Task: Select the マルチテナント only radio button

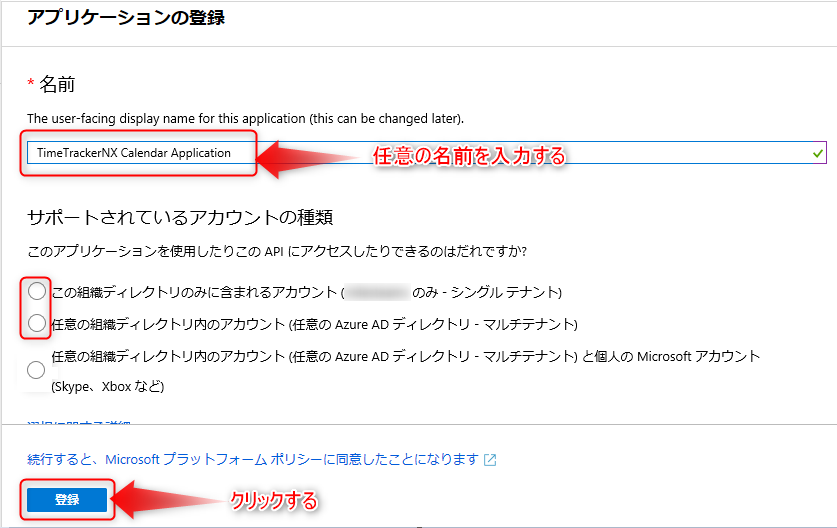Action: (37, 323)
